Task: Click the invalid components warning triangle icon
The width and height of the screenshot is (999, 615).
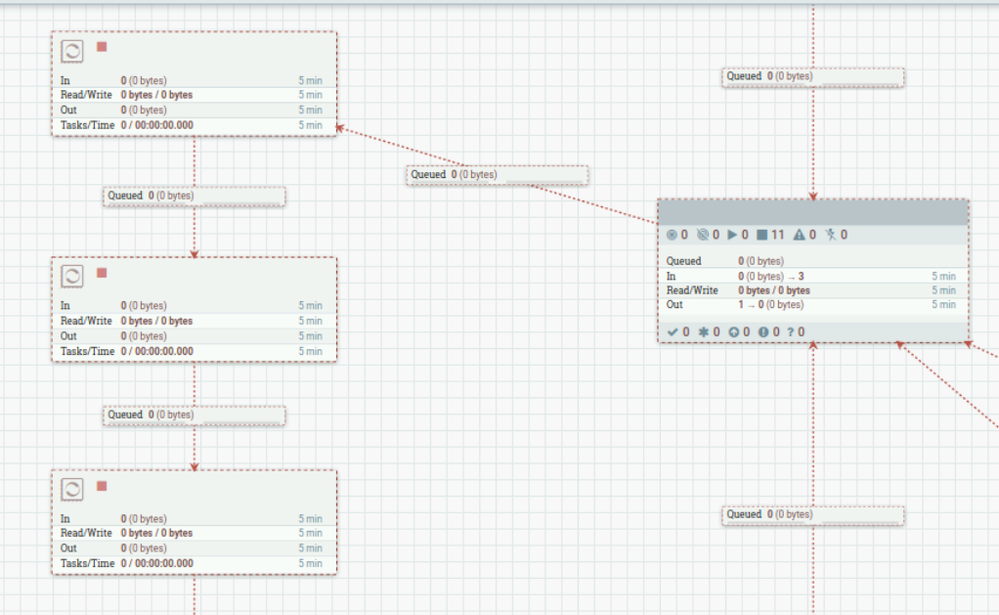Action: click(x=799, y=235)
